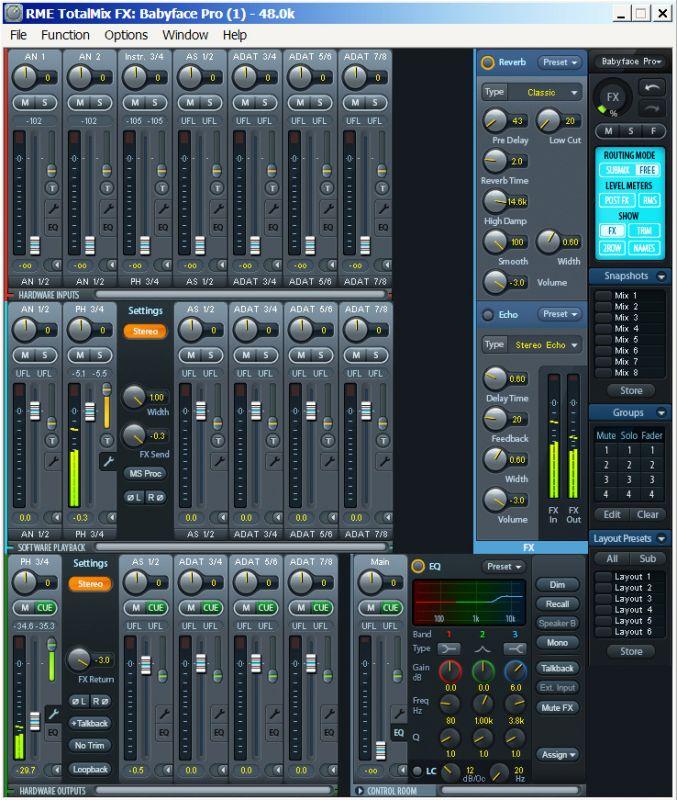Switch routing mode to FREE
Viewport: 677px width, 800px height.
pos(647,170)
